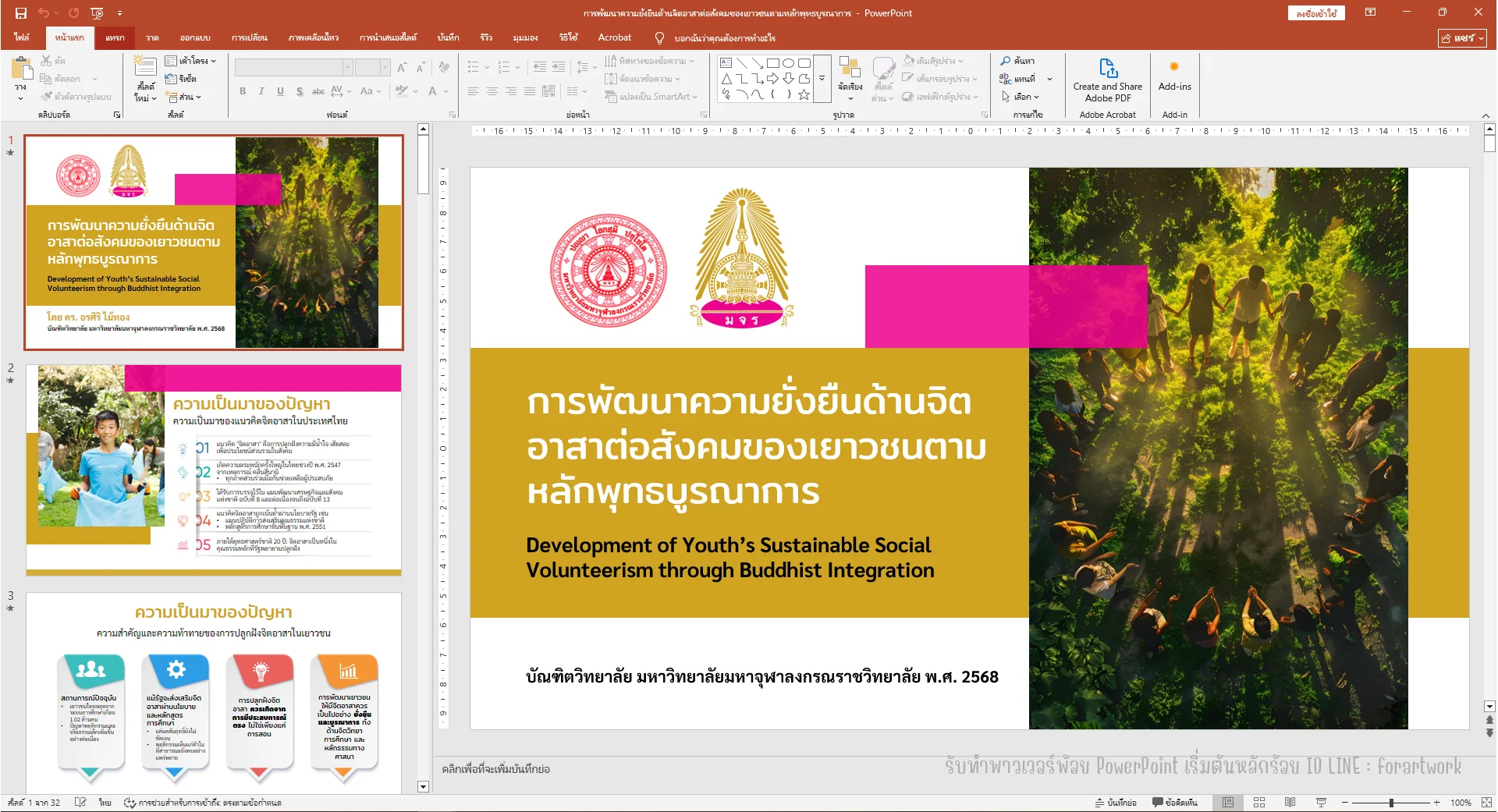The image size is (1498, 812).
Task: Switch to Reading view icon in status bar
Action: [1290, 803]
